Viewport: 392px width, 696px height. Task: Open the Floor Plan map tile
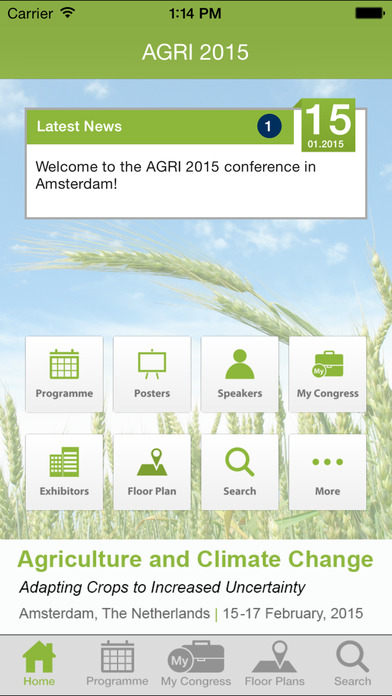click(x=152, y=472)
